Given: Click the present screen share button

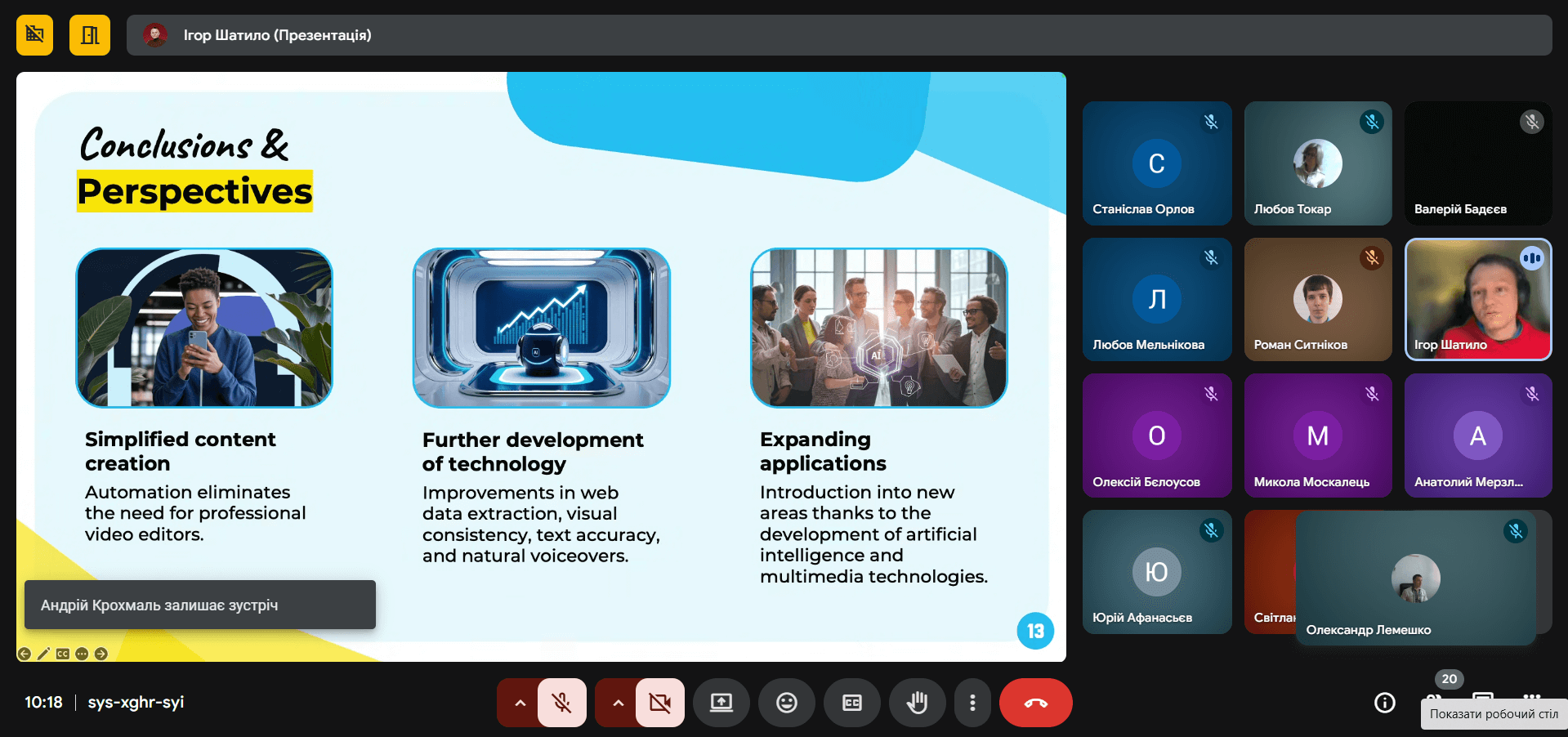Looking at the screenshot, I should pos(721,703).
